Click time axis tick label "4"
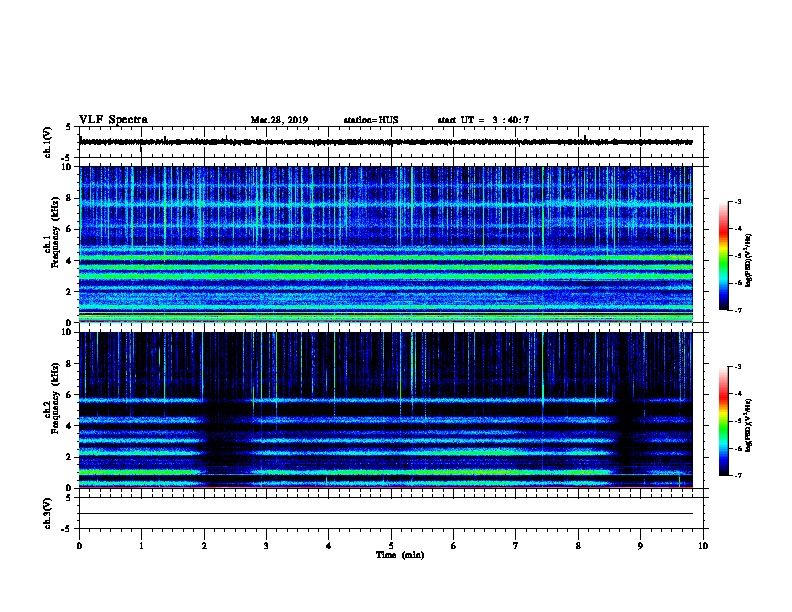This screenshot has height=612, width=792. pyautogui.click(x=328, y=545)
